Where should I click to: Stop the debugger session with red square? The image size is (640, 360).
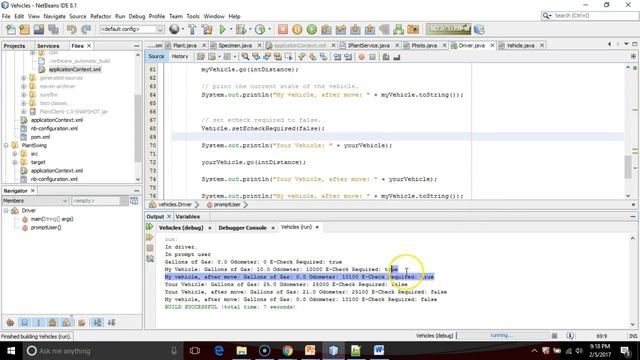(282, 29)
